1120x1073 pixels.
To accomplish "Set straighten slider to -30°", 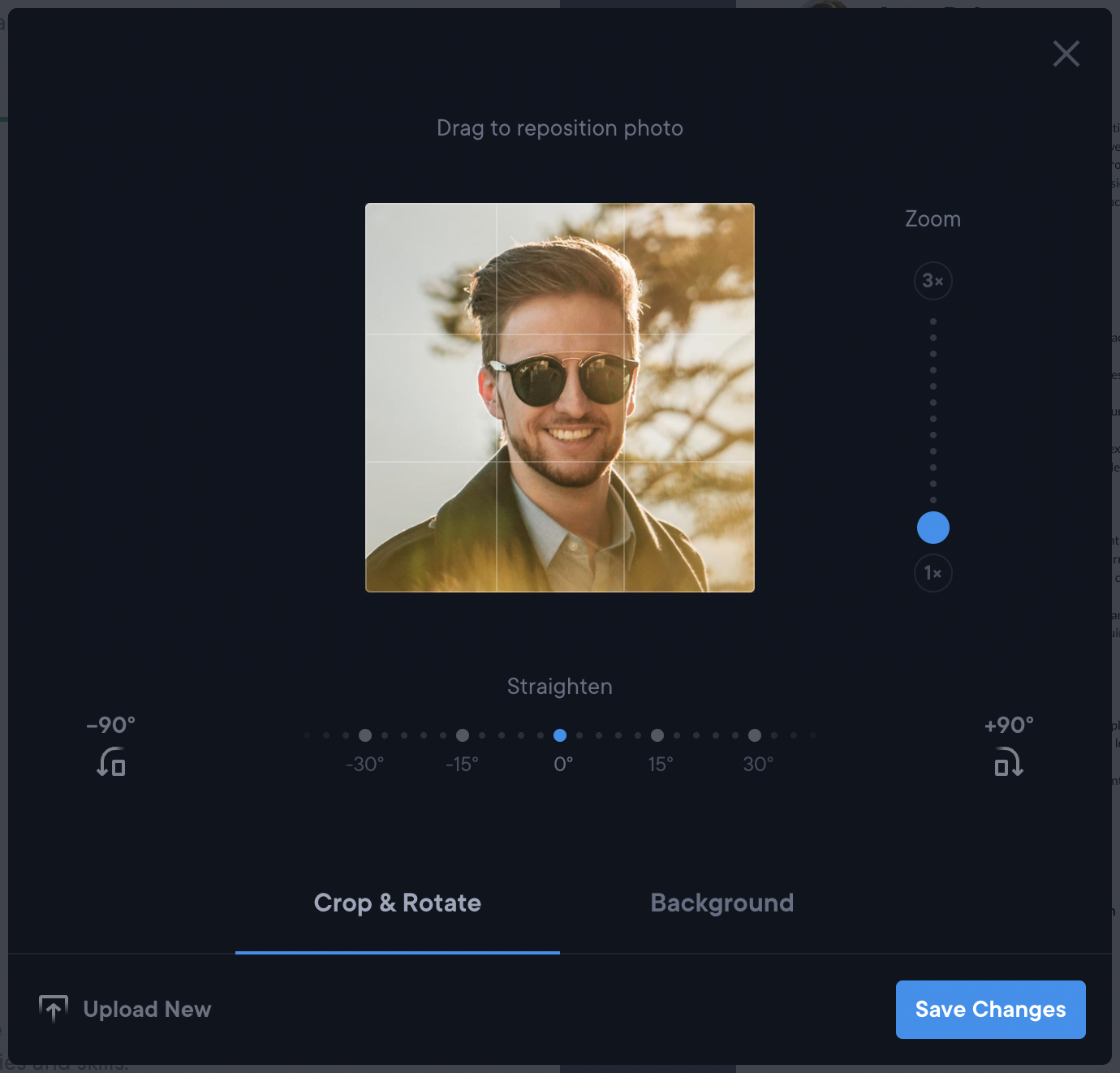I will click(x=365, y=735).
